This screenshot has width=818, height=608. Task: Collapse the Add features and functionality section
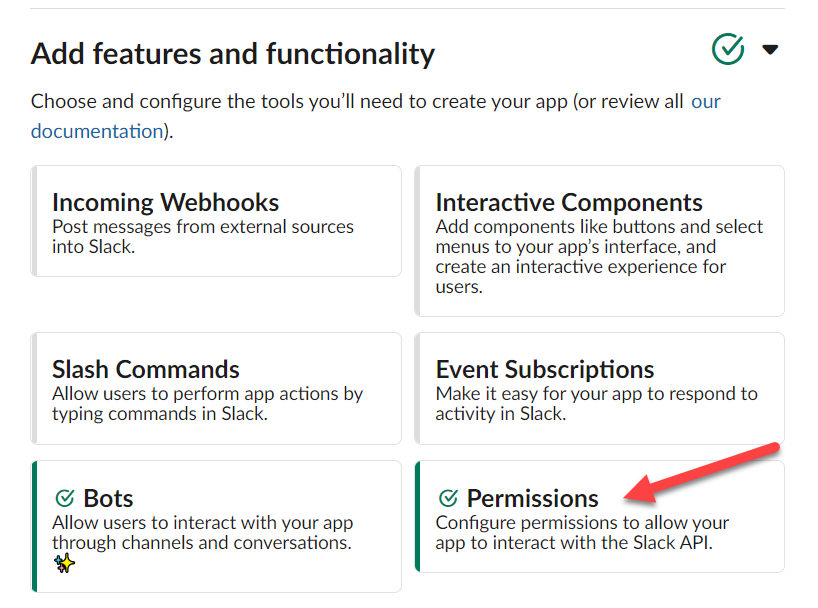pos(769,49)
